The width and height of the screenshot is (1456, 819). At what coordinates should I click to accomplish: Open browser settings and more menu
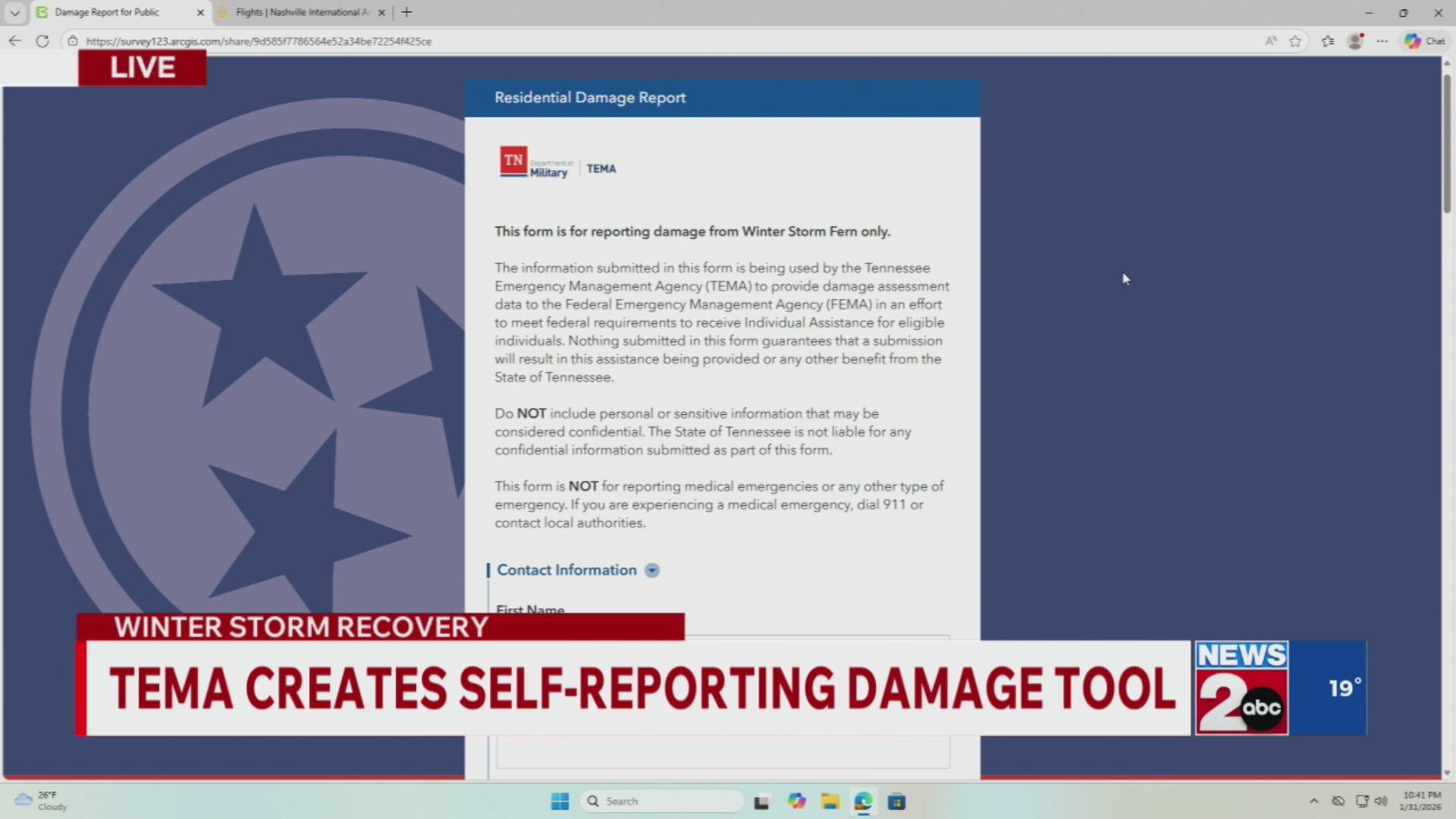(1382, 41)
